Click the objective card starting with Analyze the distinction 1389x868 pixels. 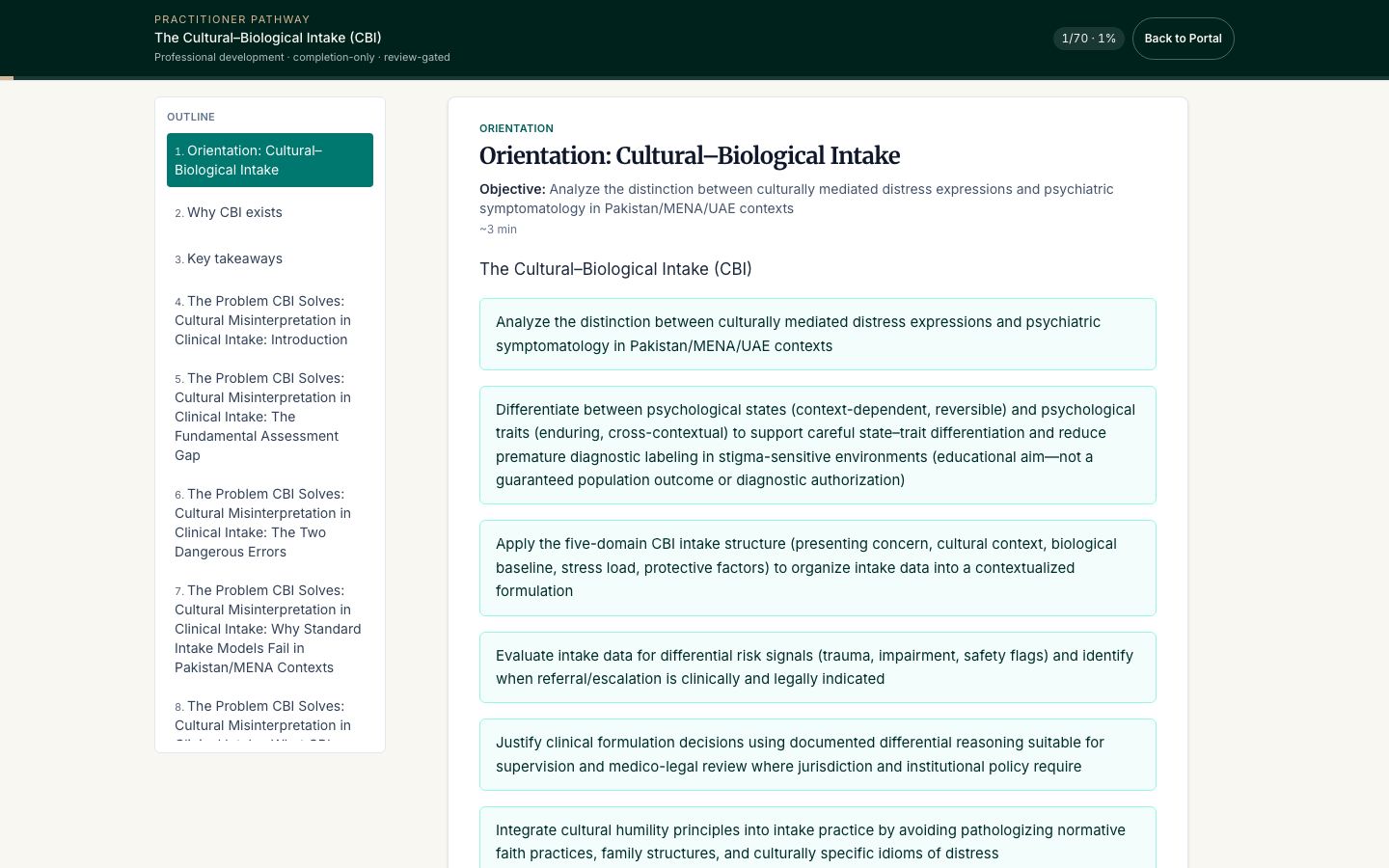[x=818, y=334]
